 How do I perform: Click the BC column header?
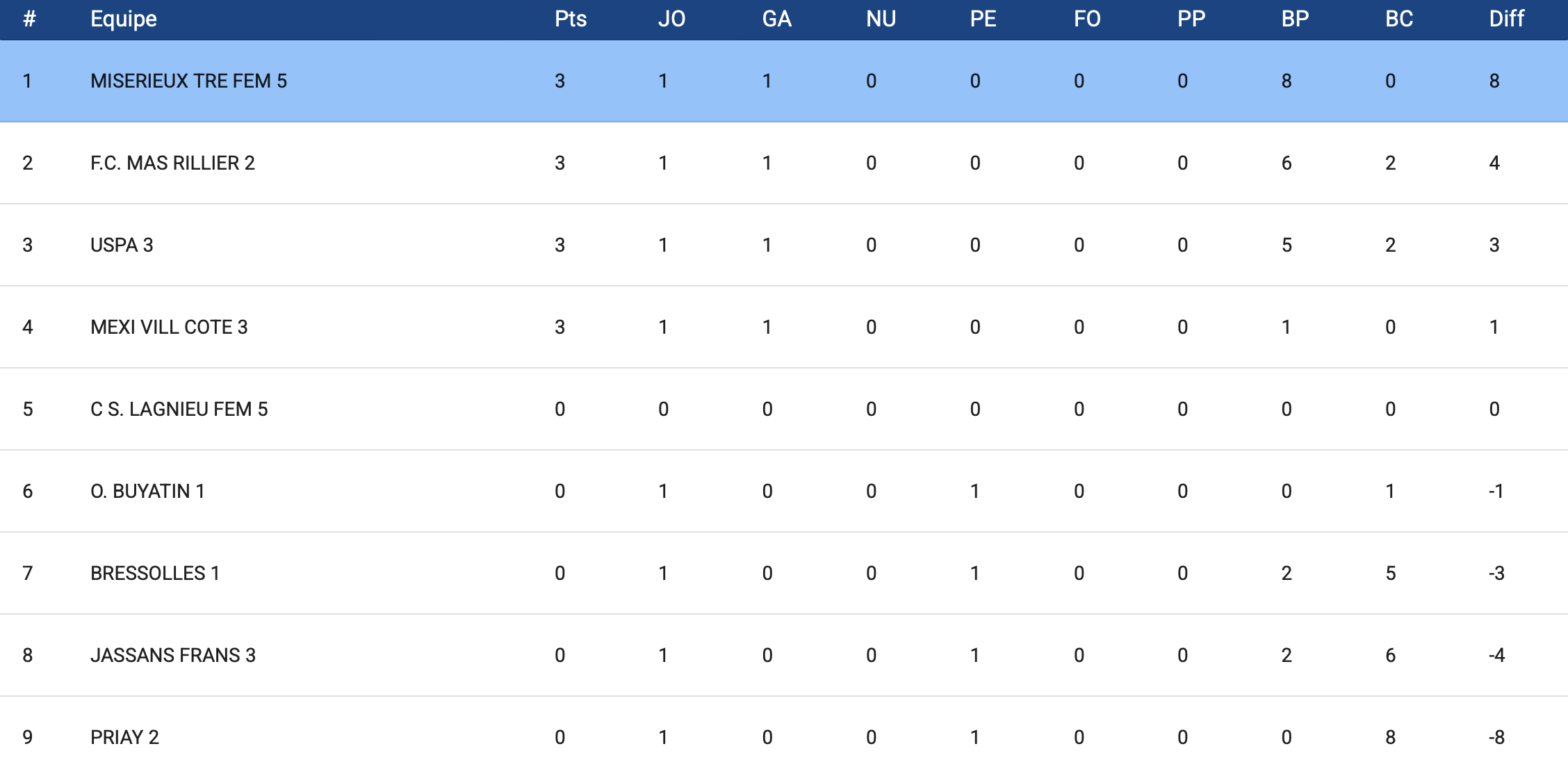1399,19
